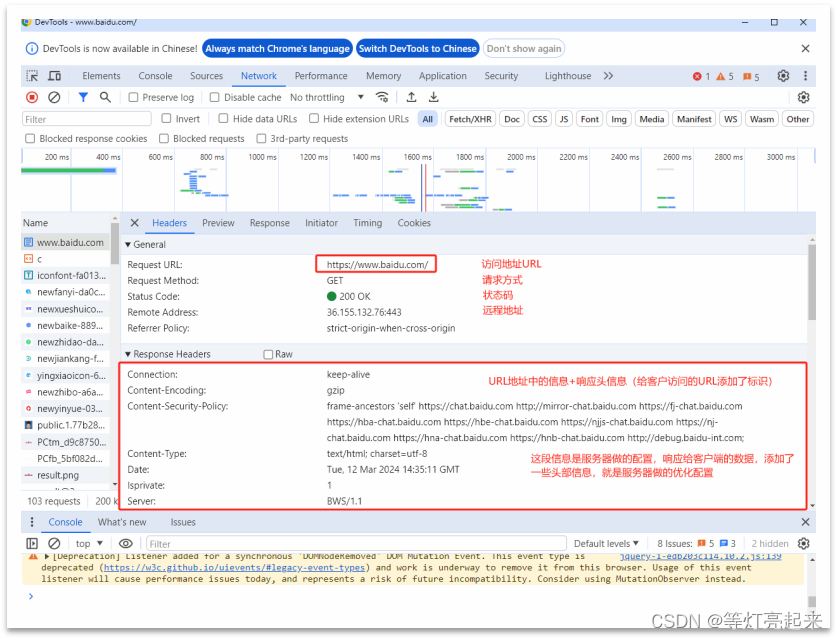Dismiss the language infobar X
The height and width of the screenshot is (640, 838).
click(x=805, y=49)
